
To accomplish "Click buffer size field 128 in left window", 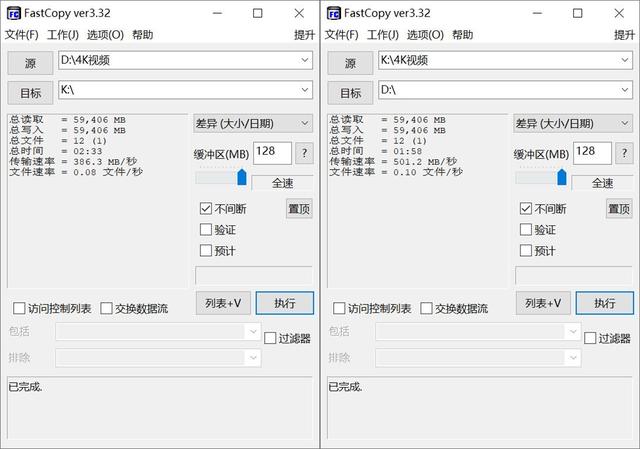I will [272, 153].
